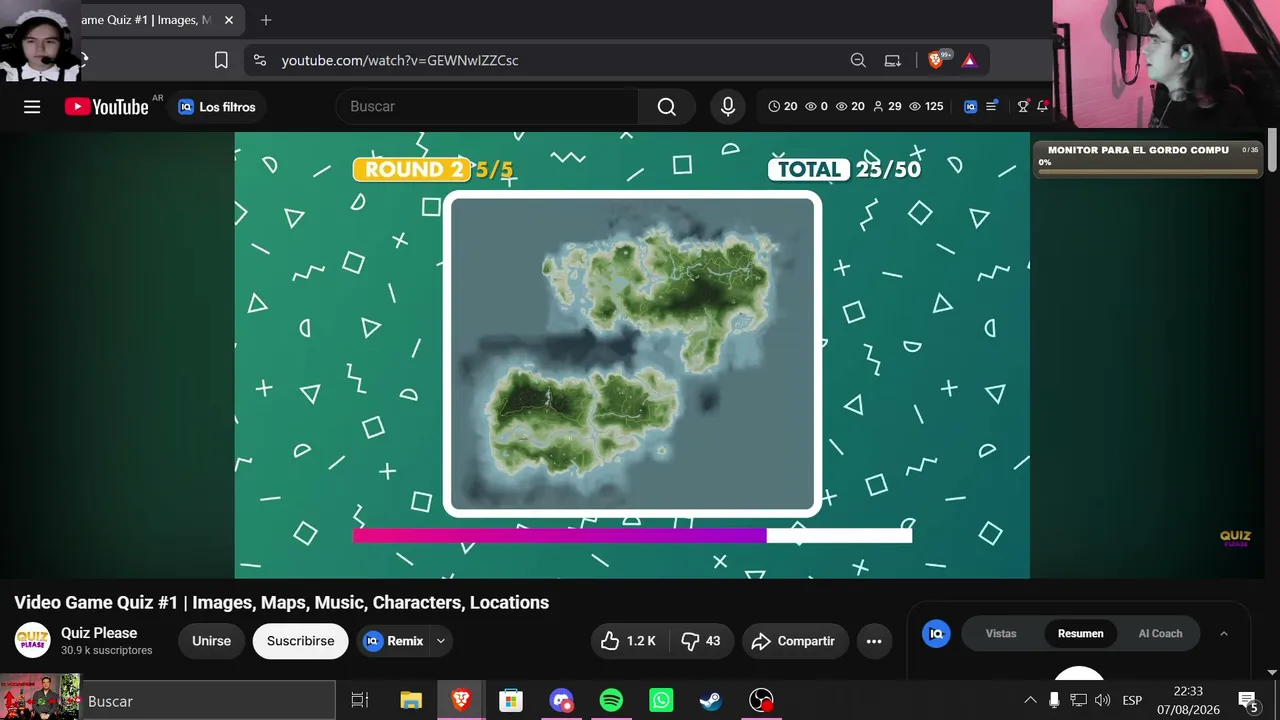The height and width of the screenshot is (720, 1280).
Task: Click the vidIQ clock stat showing 20
Action: [782, 106]
